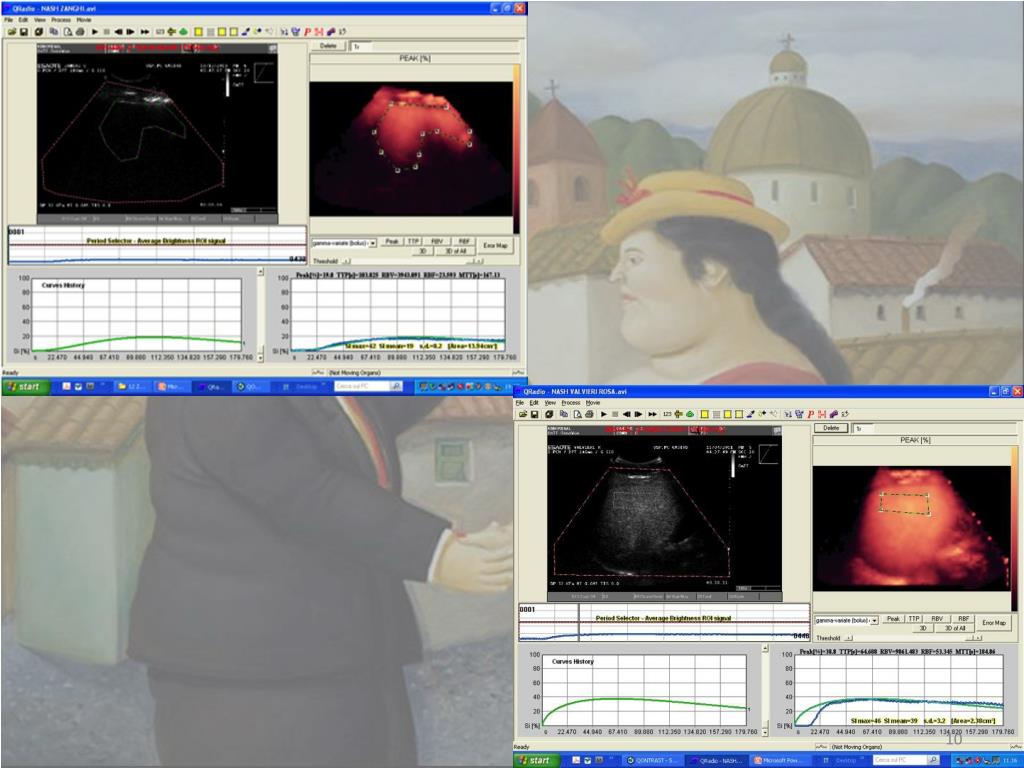Click Copy icon in VALVIERI ROSA toolbar
Screen dimensions: 1024x768
pos(564,414)
